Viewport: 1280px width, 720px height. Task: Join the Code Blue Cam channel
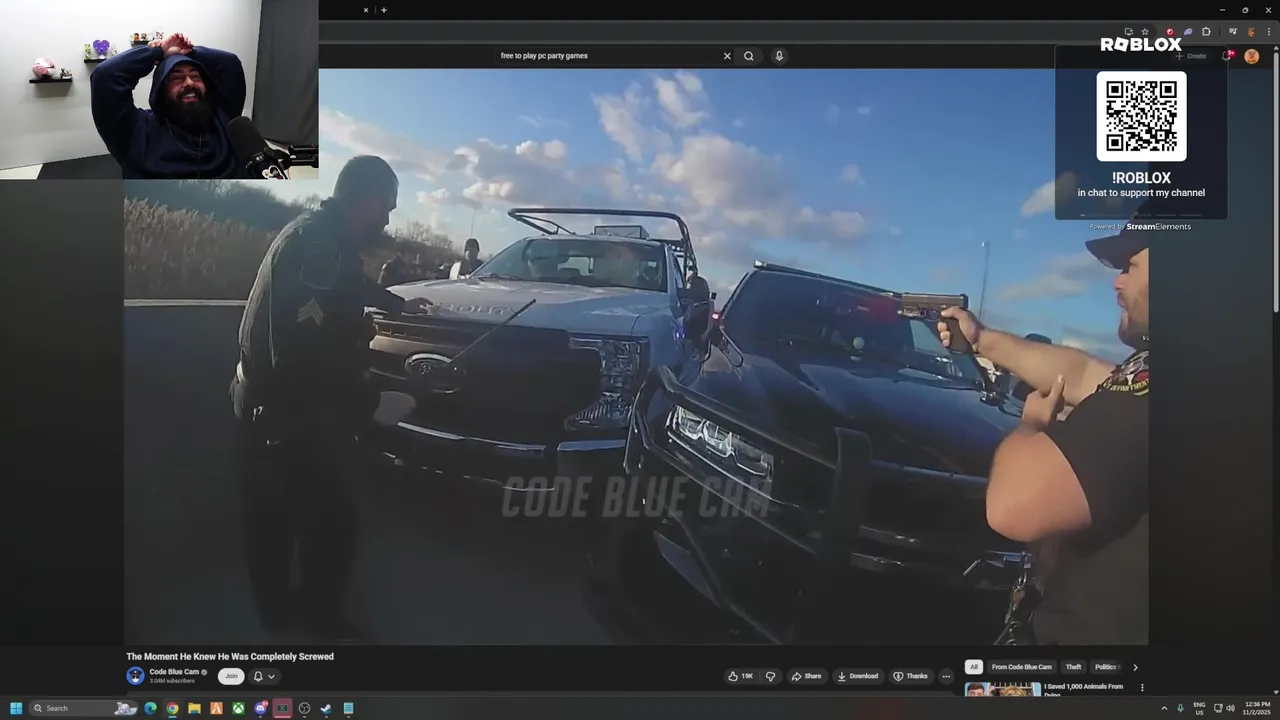[x=231, y=676]
